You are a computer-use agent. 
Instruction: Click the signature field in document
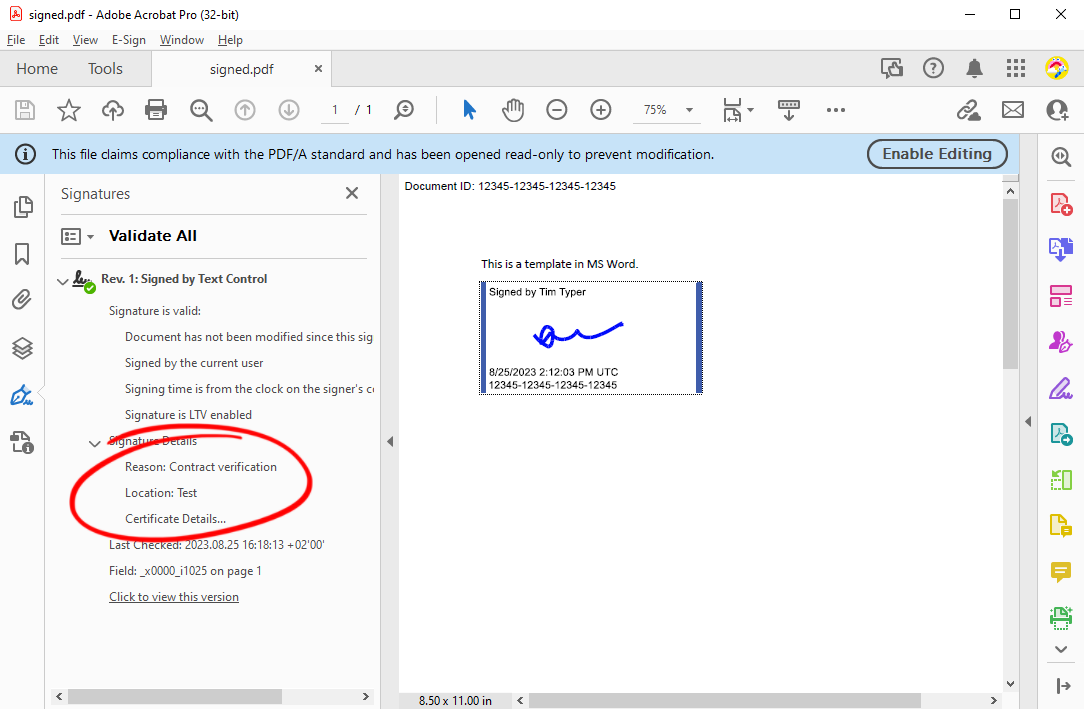[591, 338]
